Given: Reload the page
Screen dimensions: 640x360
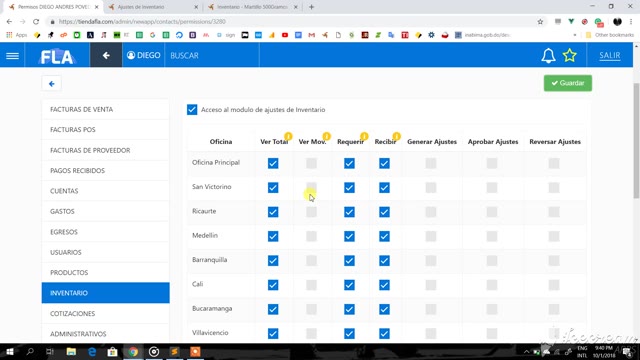Looking at the screenshot, I should click(36, 22).
